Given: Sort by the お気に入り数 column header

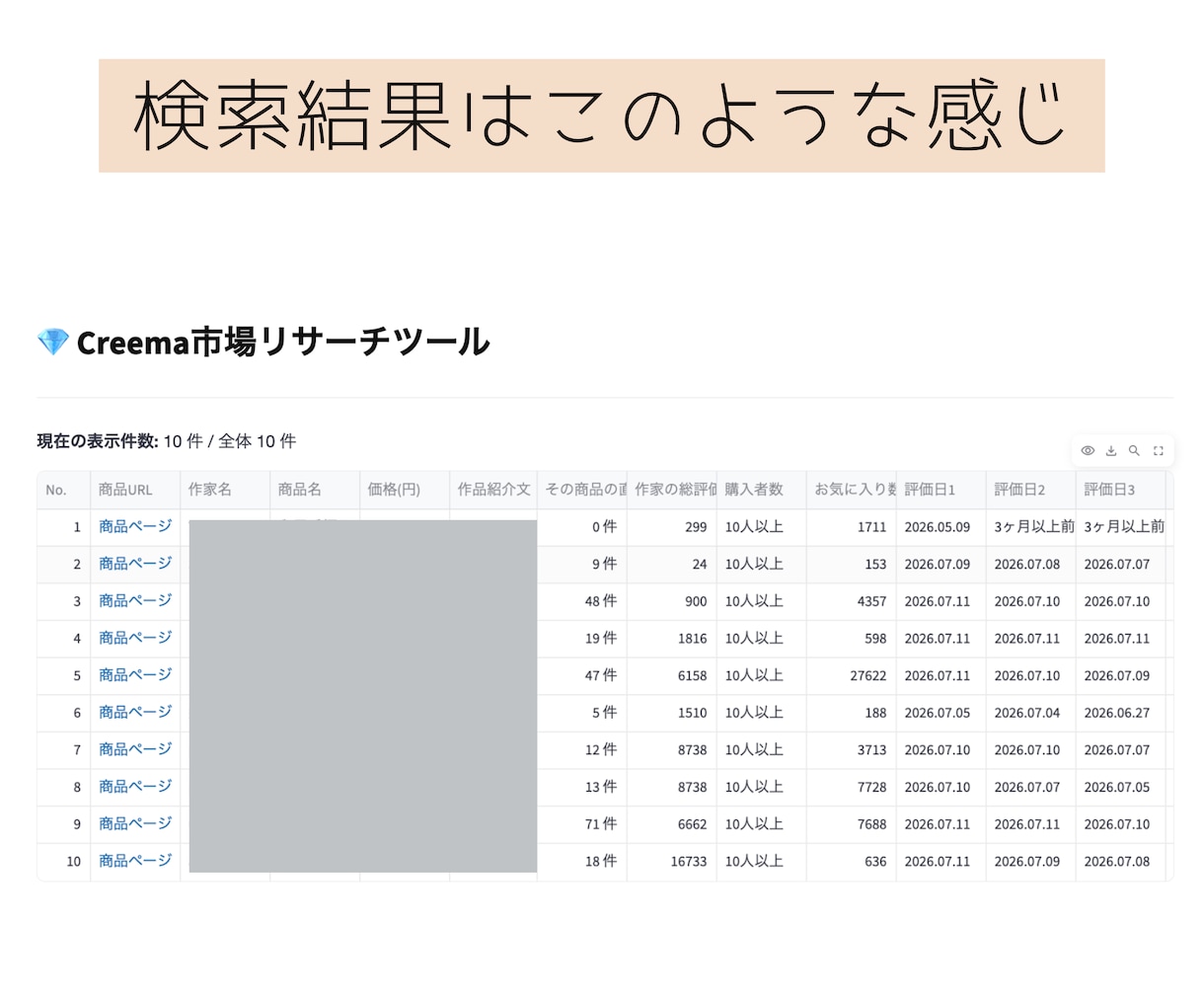Looking at the screenshot, I should click(x=852, y=490).
